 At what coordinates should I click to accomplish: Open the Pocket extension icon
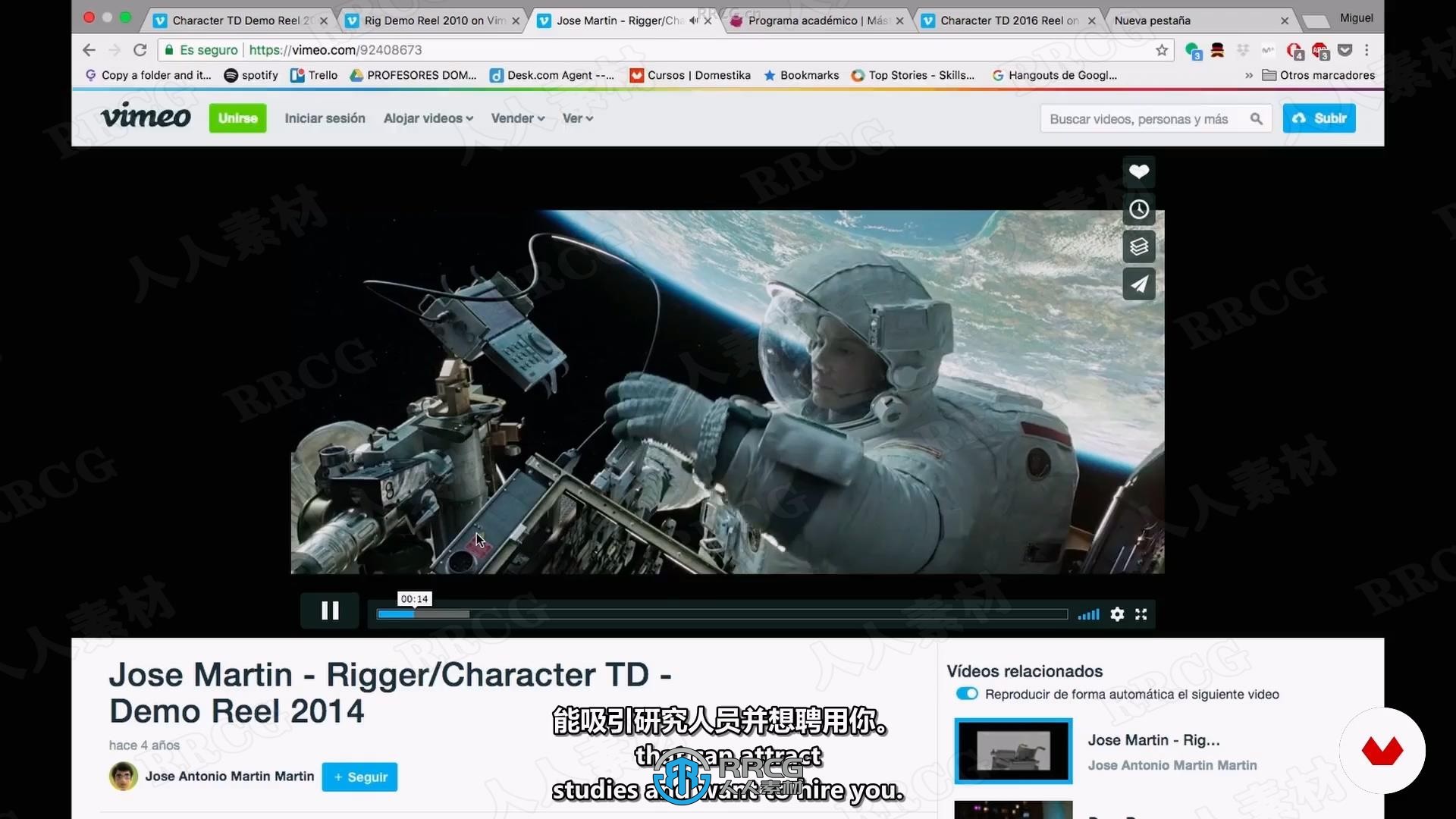coord(1345,50)
